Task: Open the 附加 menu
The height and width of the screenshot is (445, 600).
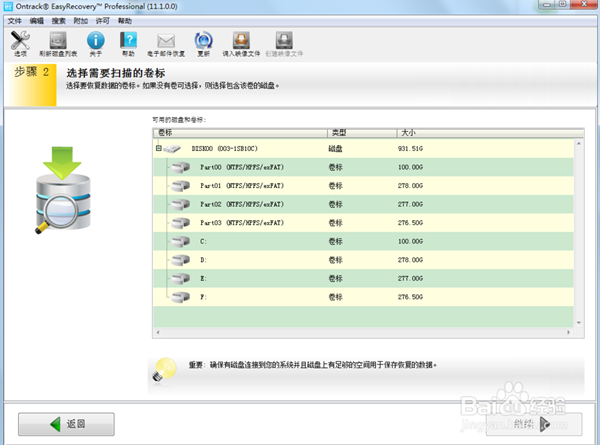Action: (x=81, y=21)
